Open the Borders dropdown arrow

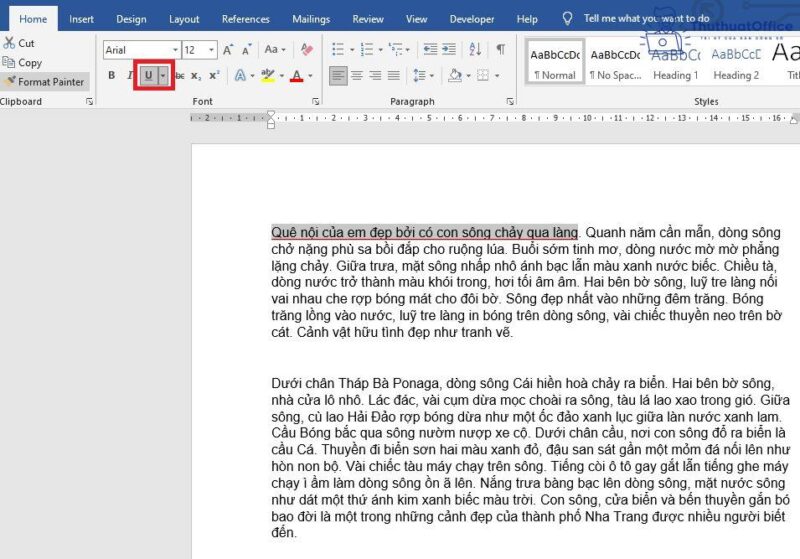click(497, 76)
